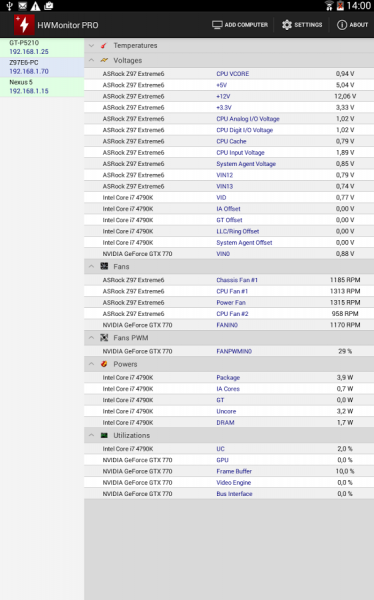Open Settings via the gear icon
Image resolution: width=374 pixels, height=600 pixels.
(287, 25)
